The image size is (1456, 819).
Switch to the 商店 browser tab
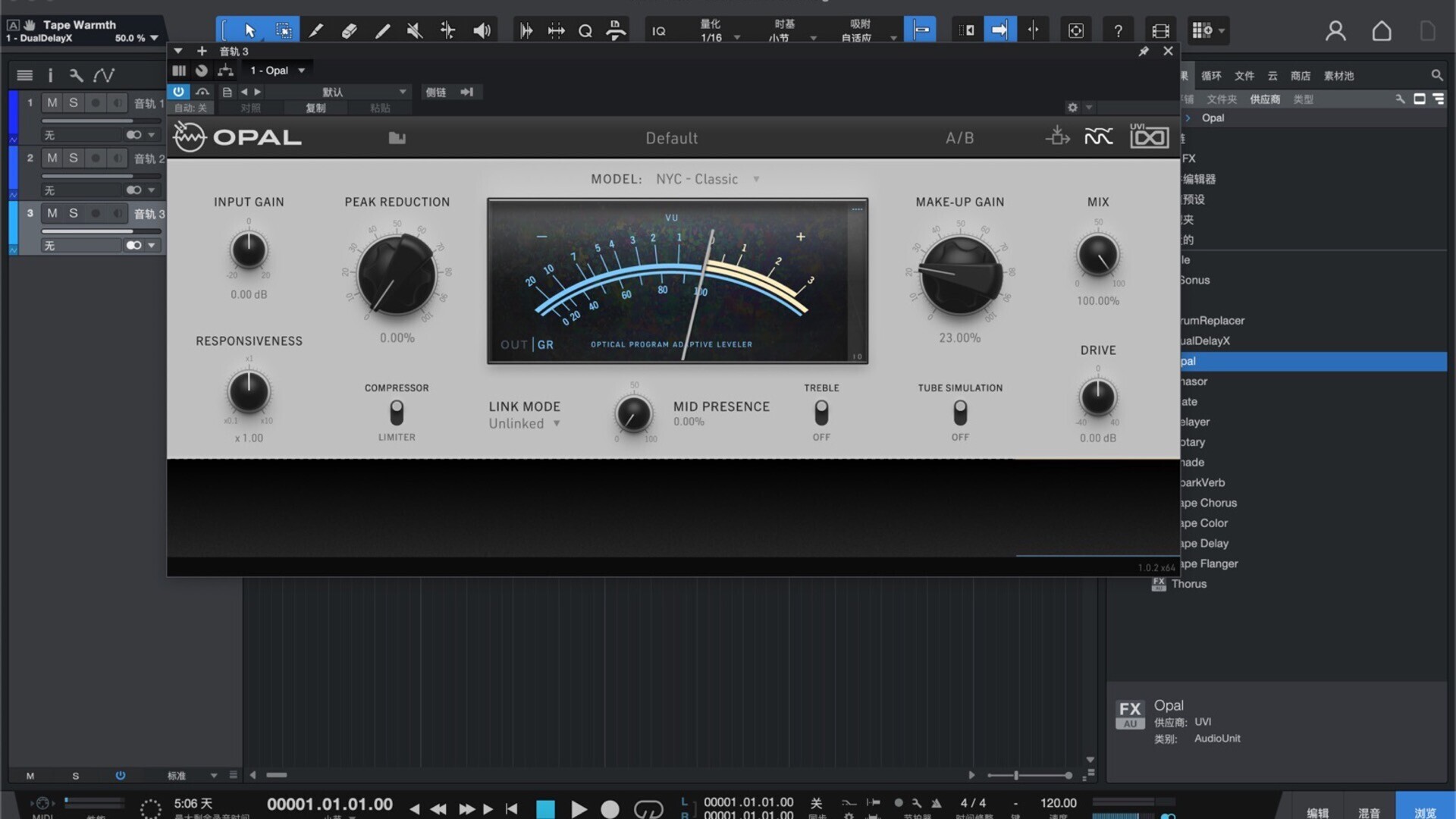[x=1301, y=76]
